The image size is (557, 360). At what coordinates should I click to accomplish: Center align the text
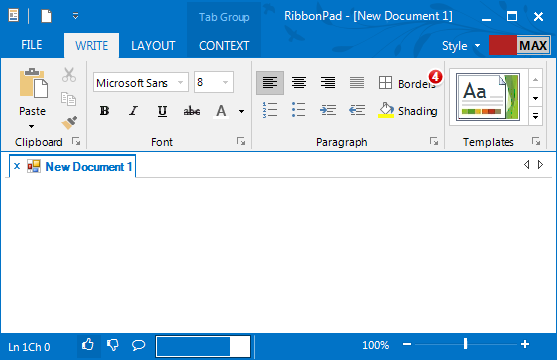pos(299,83)
